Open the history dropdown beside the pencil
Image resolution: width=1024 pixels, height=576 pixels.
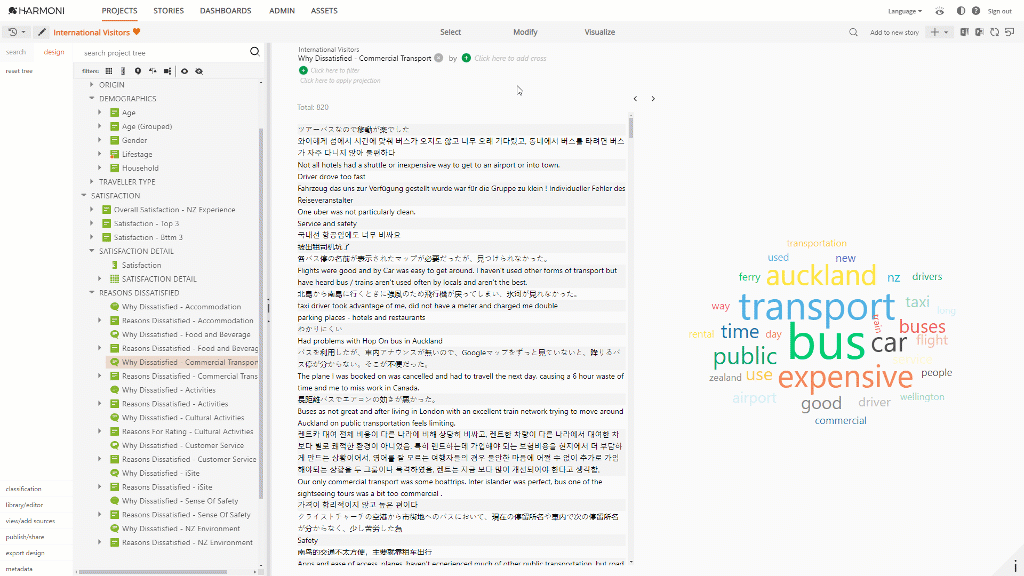tap(16, 32)
